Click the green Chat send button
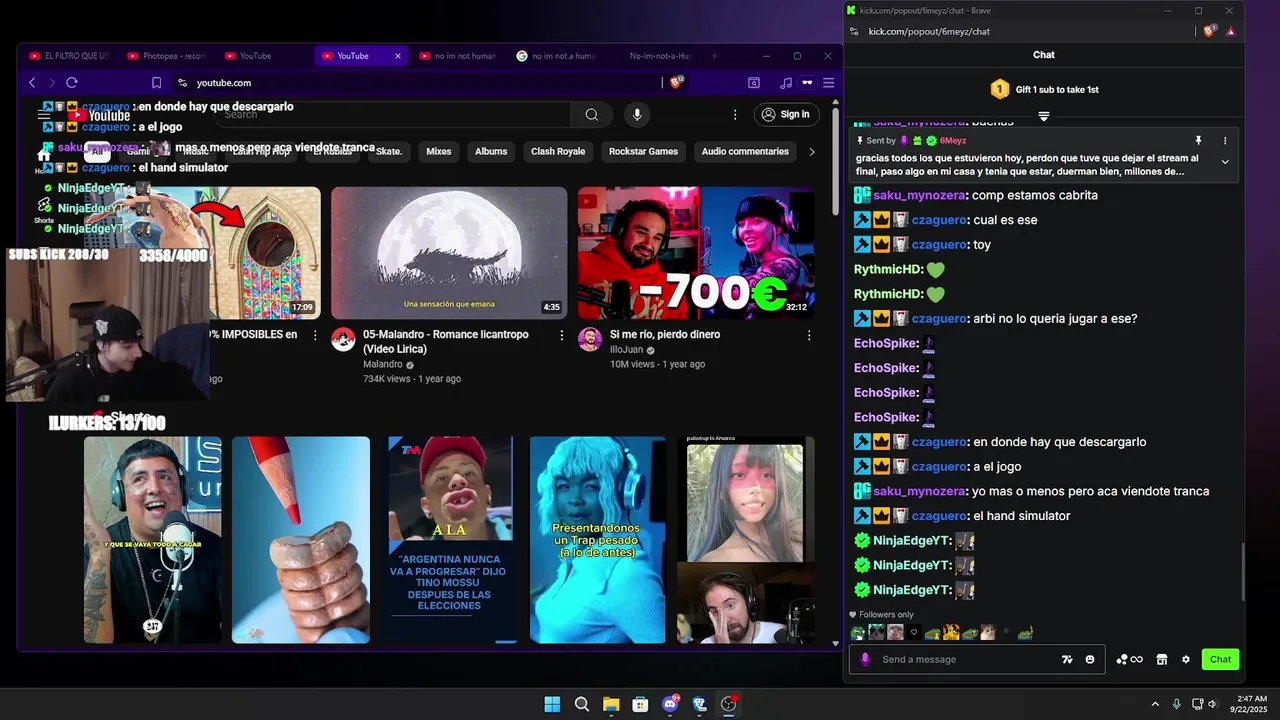 [1221, 659]
